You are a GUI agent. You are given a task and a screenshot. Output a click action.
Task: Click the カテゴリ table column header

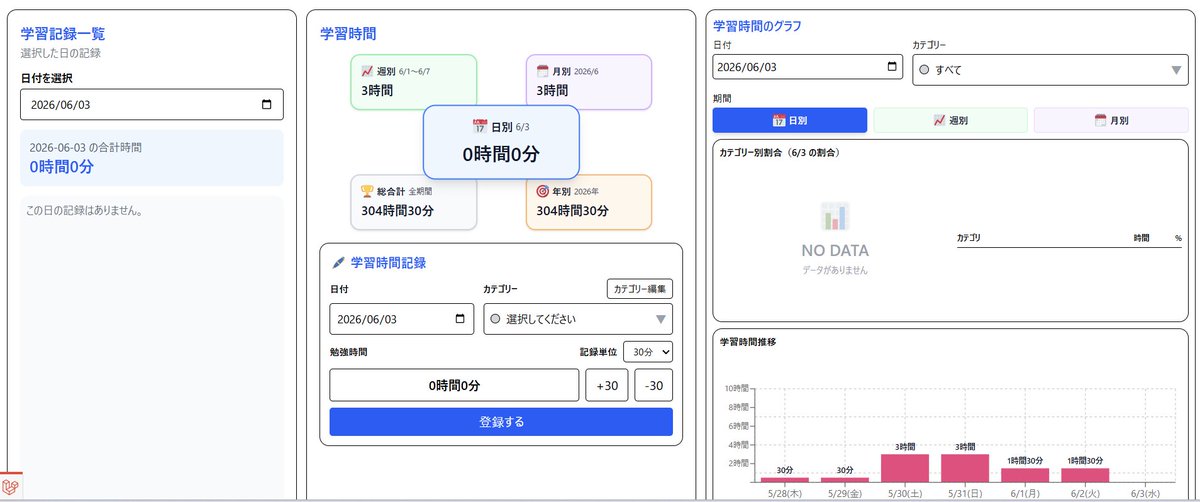coord(968,238)
